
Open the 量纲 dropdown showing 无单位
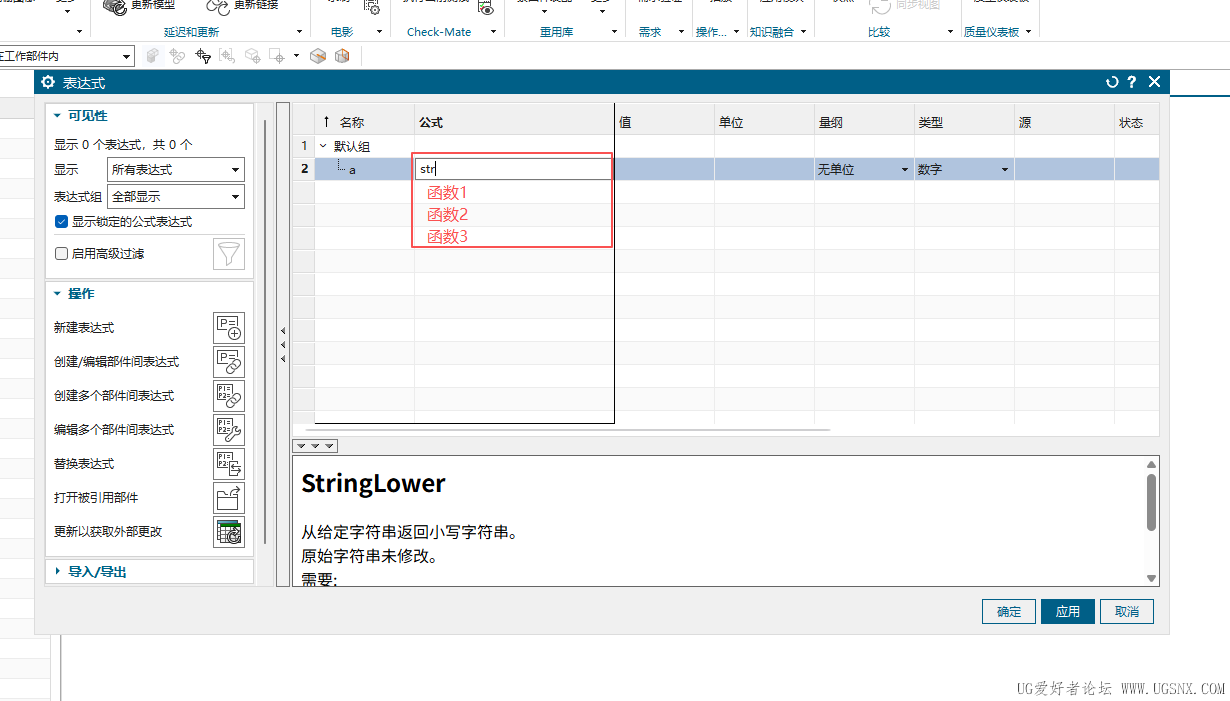(x=863, y=170)
